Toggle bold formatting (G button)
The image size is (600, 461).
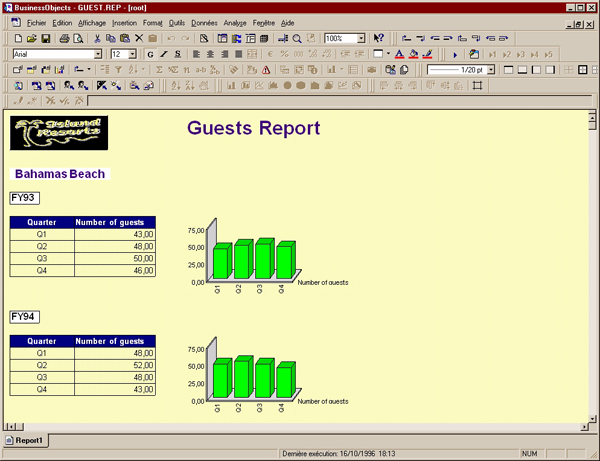tap(150, 54)
